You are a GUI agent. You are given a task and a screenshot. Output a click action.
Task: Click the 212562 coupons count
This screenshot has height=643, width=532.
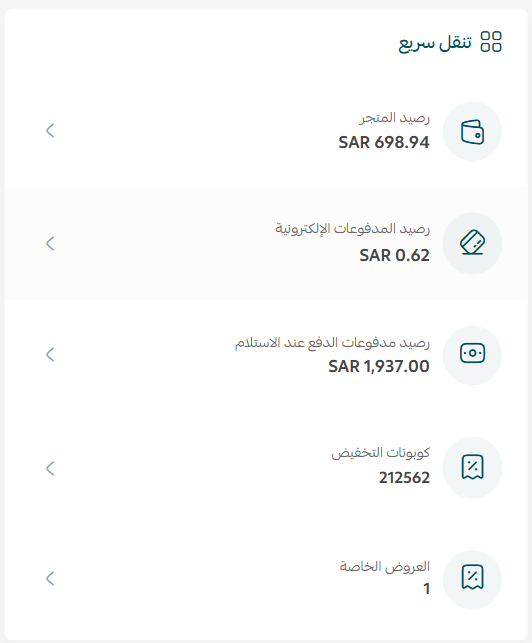(x=404, y=478)
